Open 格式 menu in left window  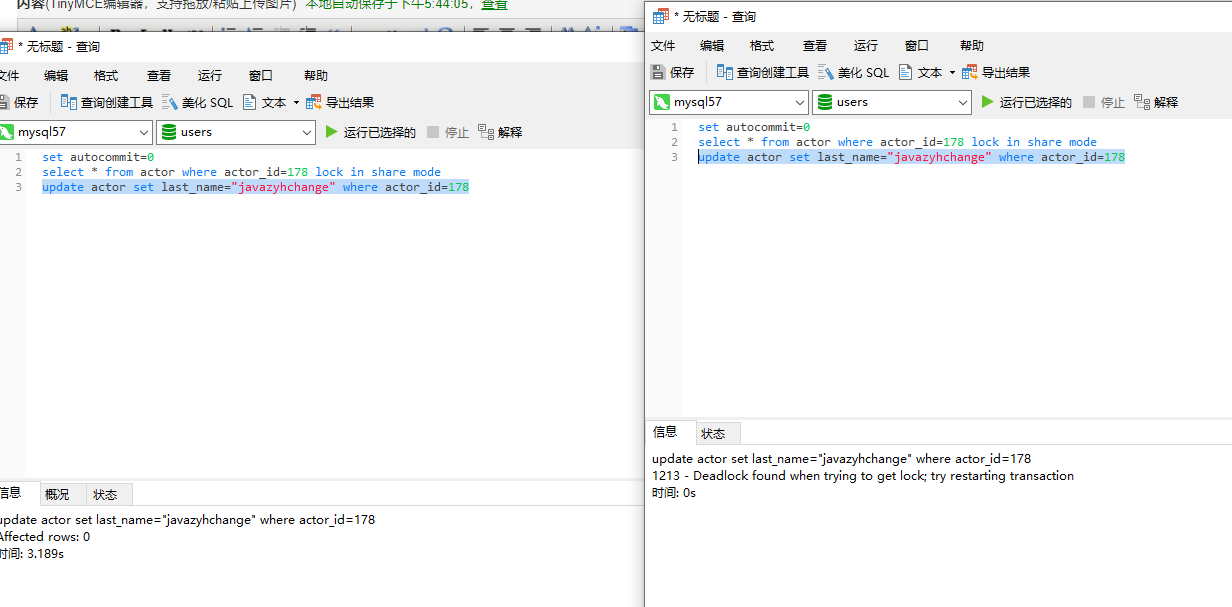click(106, 75)
